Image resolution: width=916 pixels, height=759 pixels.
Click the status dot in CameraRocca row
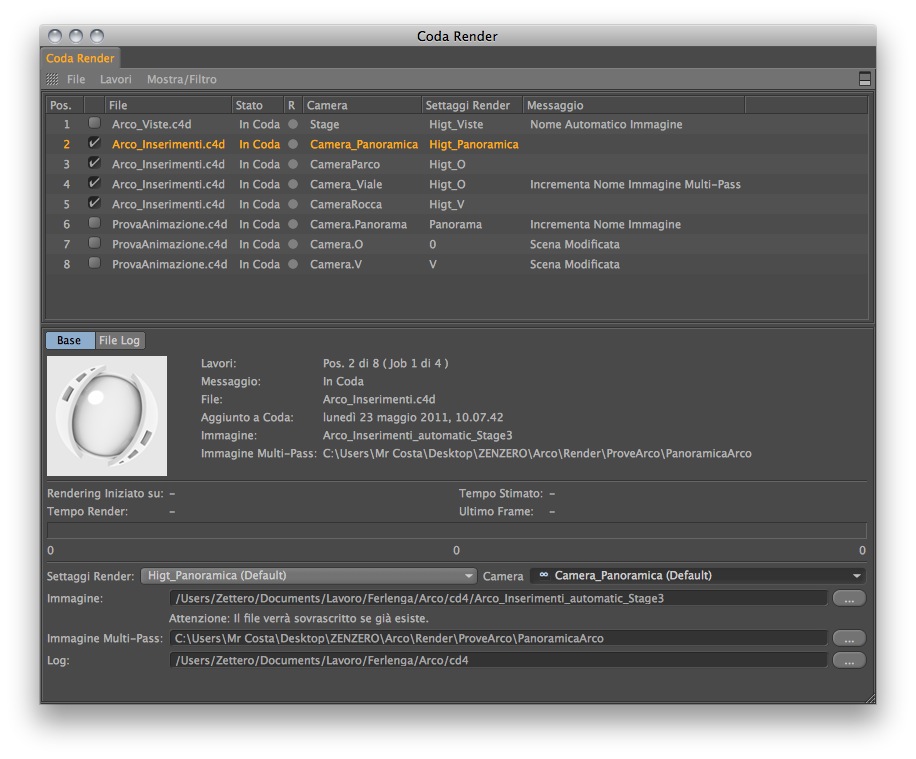click(x=293, y=204)
